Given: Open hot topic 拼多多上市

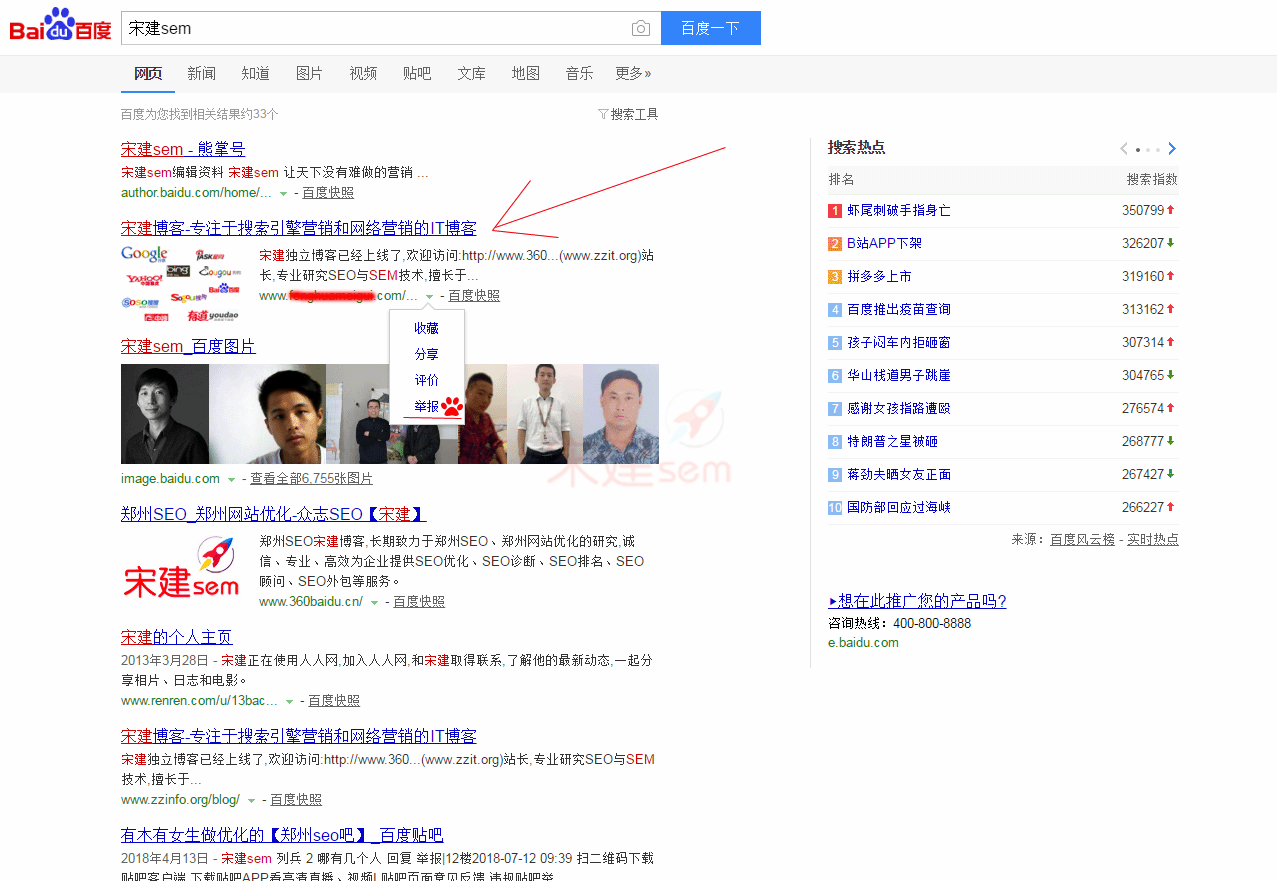Looking at the screenshot, I should click(x=879, y=277).
